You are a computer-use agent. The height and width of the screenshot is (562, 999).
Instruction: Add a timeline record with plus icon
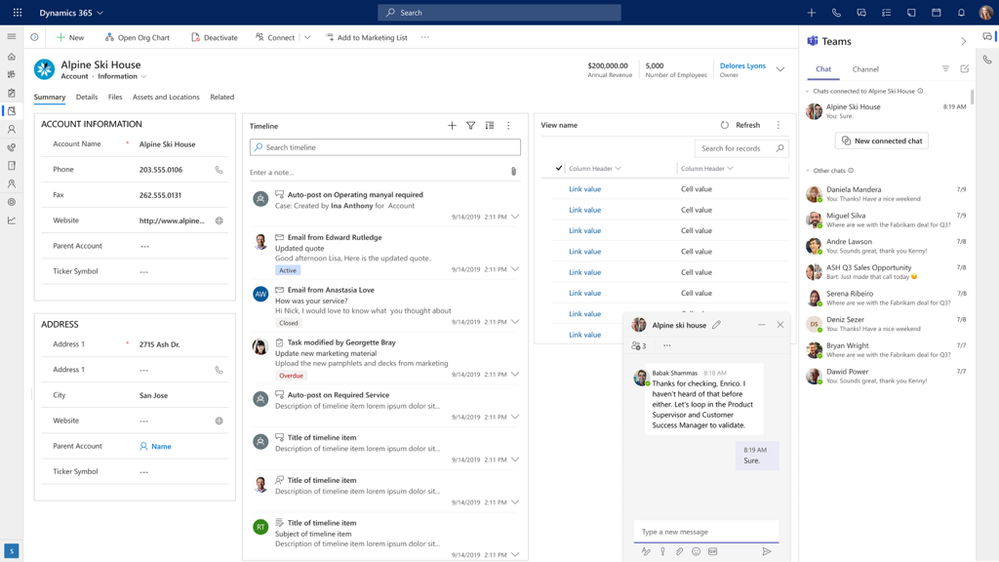[x=452, y=126]
